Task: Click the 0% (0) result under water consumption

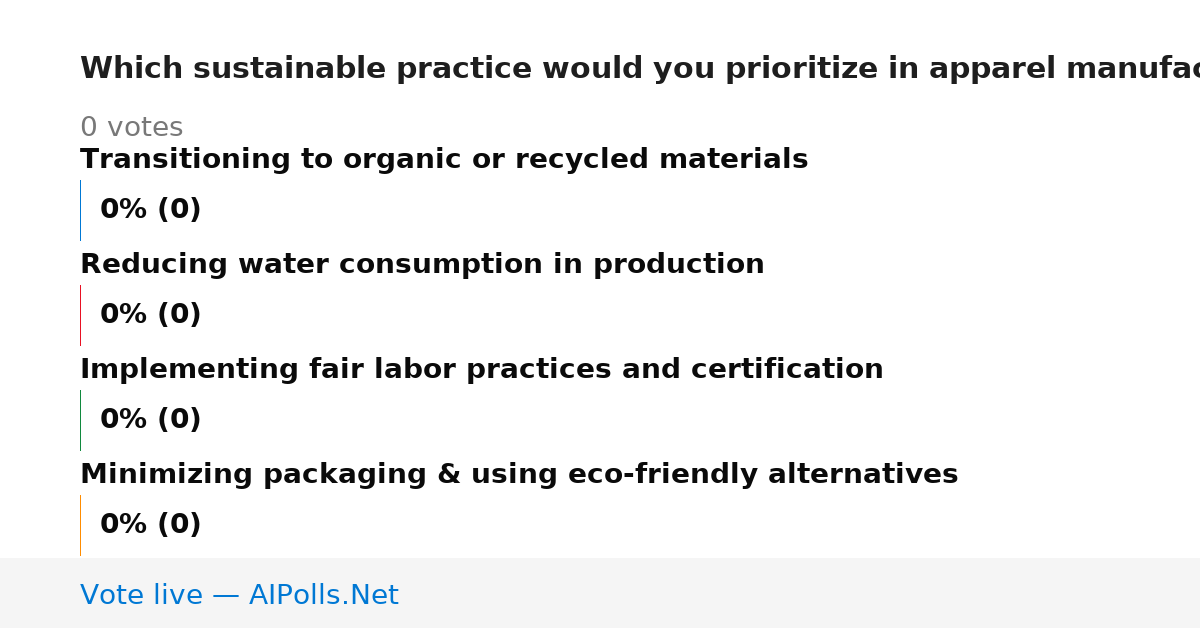Action: 151,315
